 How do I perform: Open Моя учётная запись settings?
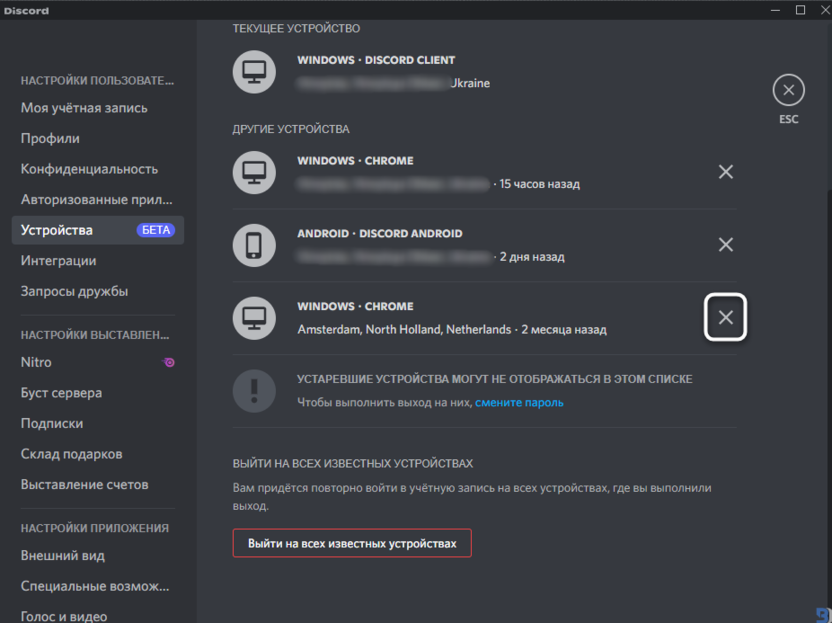98,108
